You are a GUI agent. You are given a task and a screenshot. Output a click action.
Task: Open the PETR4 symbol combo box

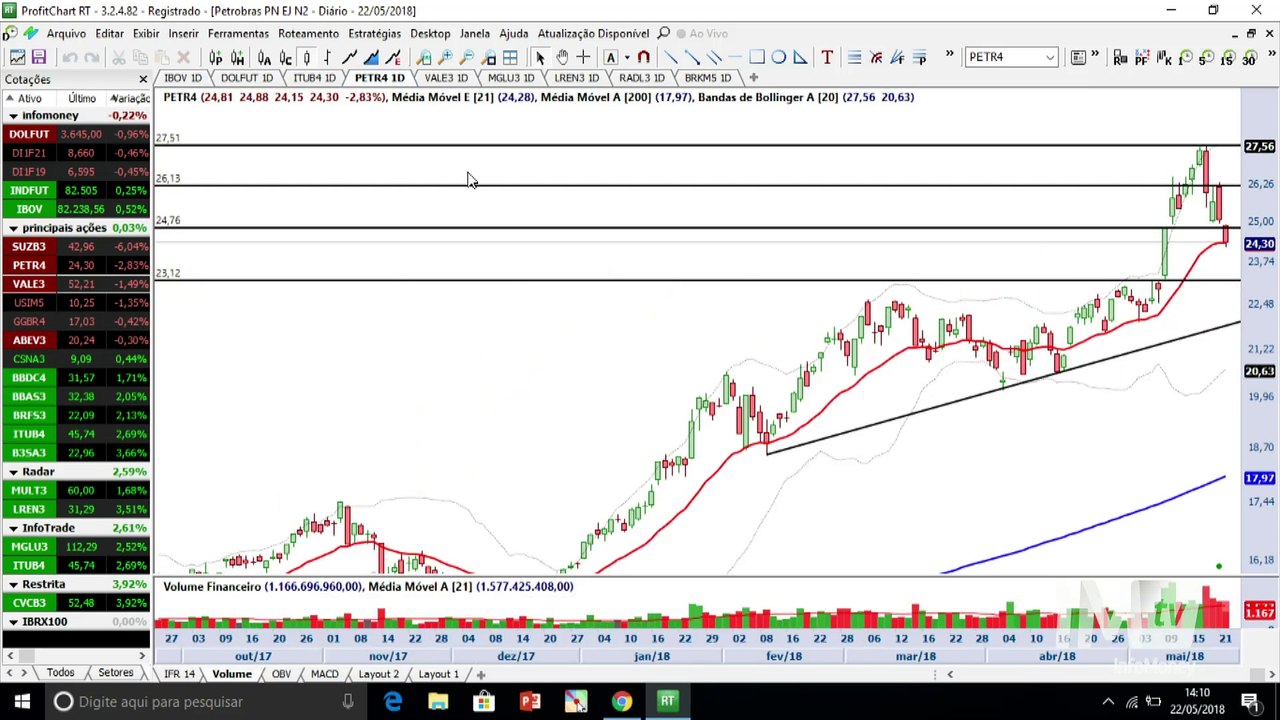click(1011, 57)
